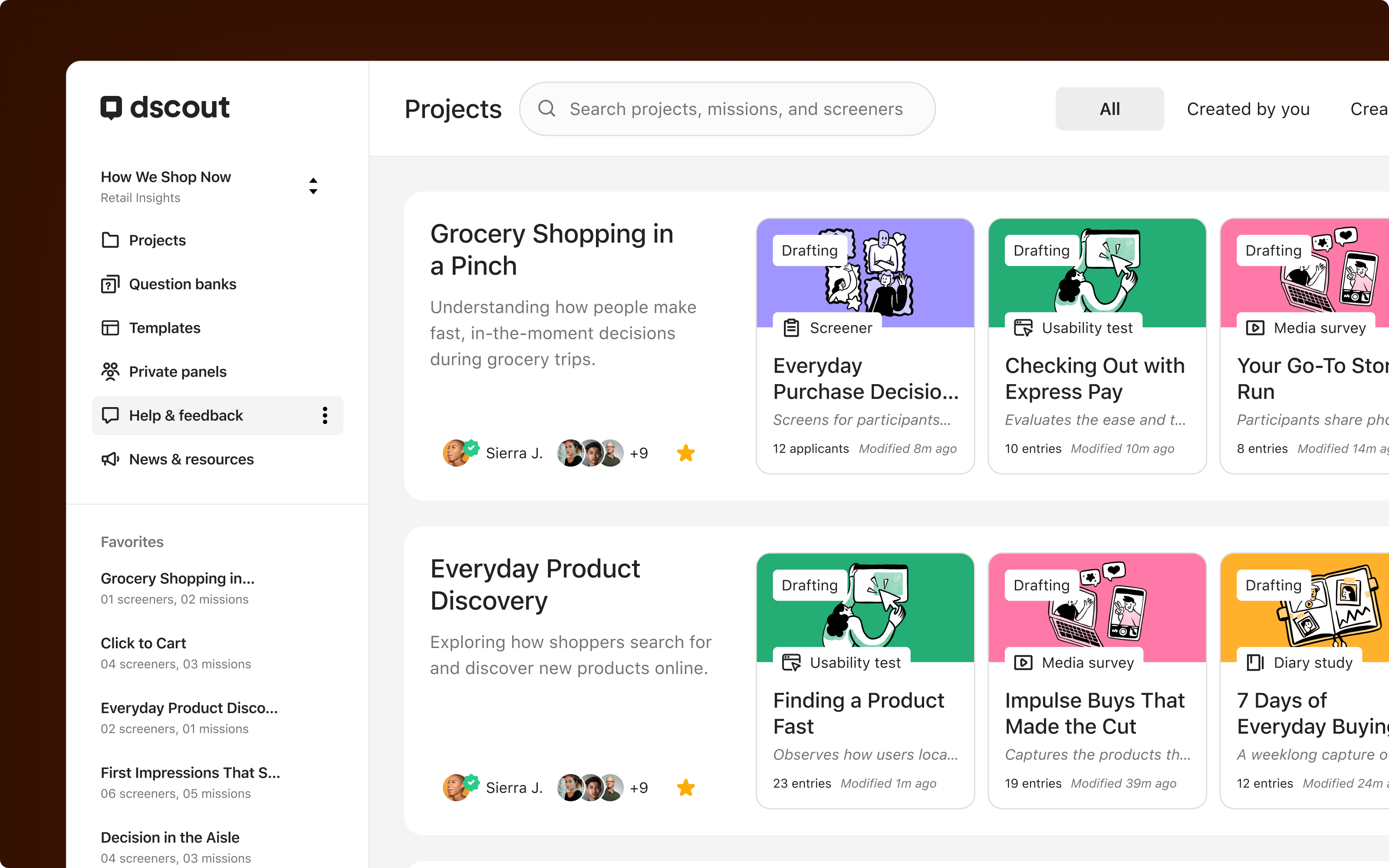Viewport: 1389px width, 868px height.
Task: Click the News & resources megaphone icon
Action: [110, 459]
